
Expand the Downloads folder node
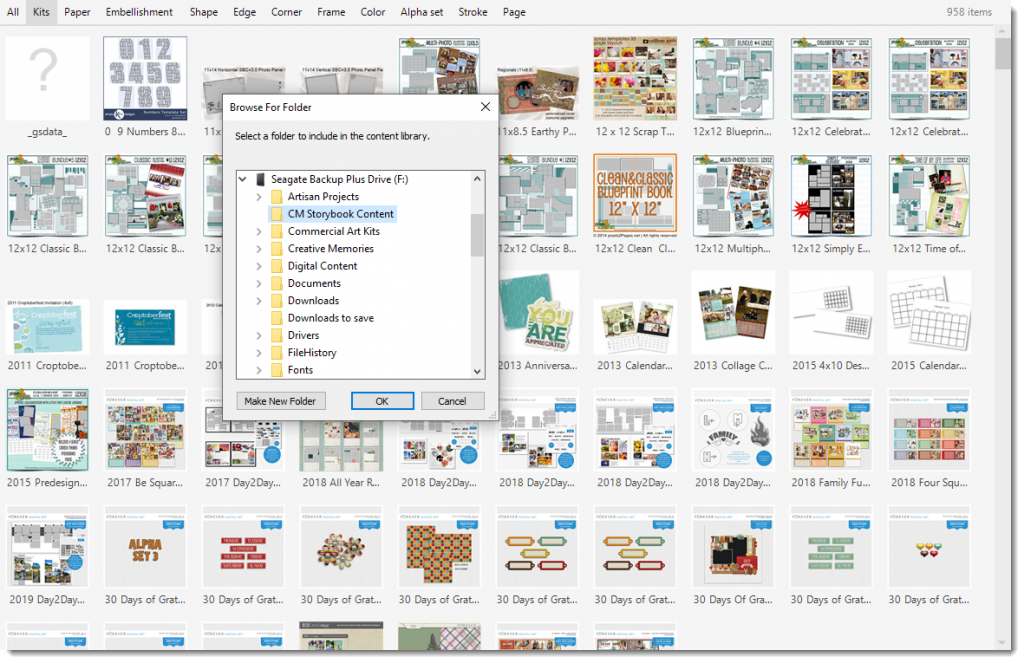(259, 300)
